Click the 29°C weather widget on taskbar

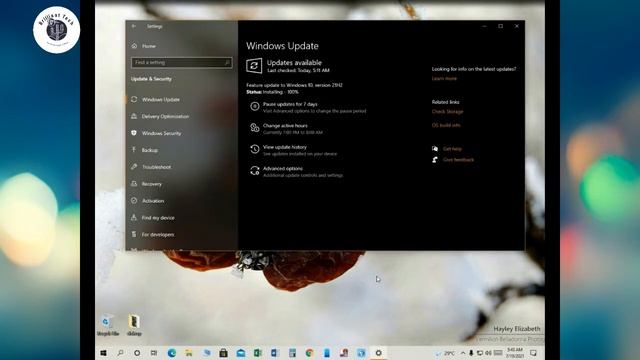(x=445, y=353)
